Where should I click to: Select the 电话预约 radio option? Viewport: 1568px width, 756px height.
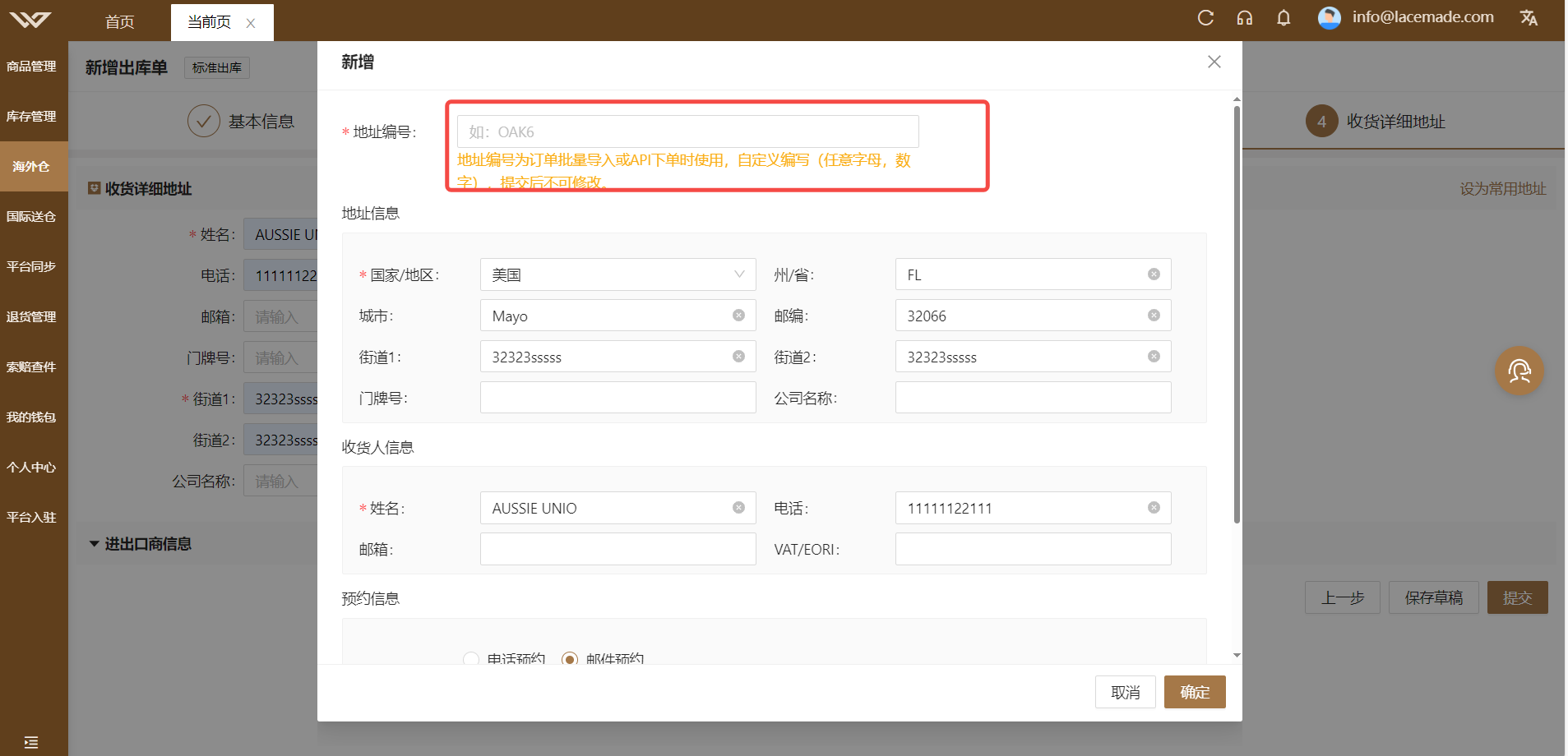tap(471, 659)
